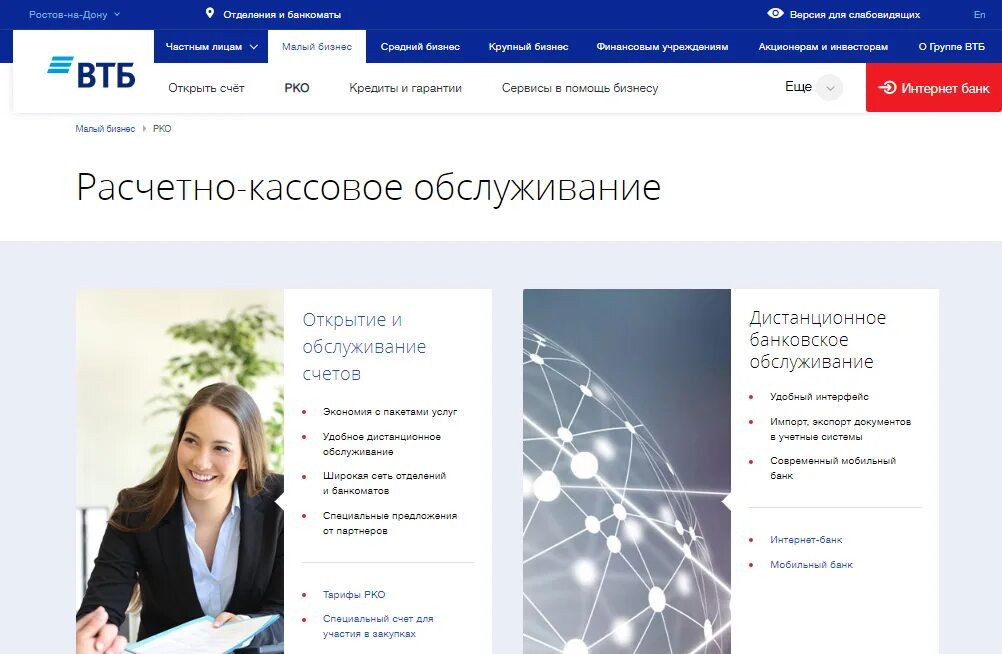This screenshot has width=1002, height=654.
Task: Click the Еще menu label
Action: point(798,87)
